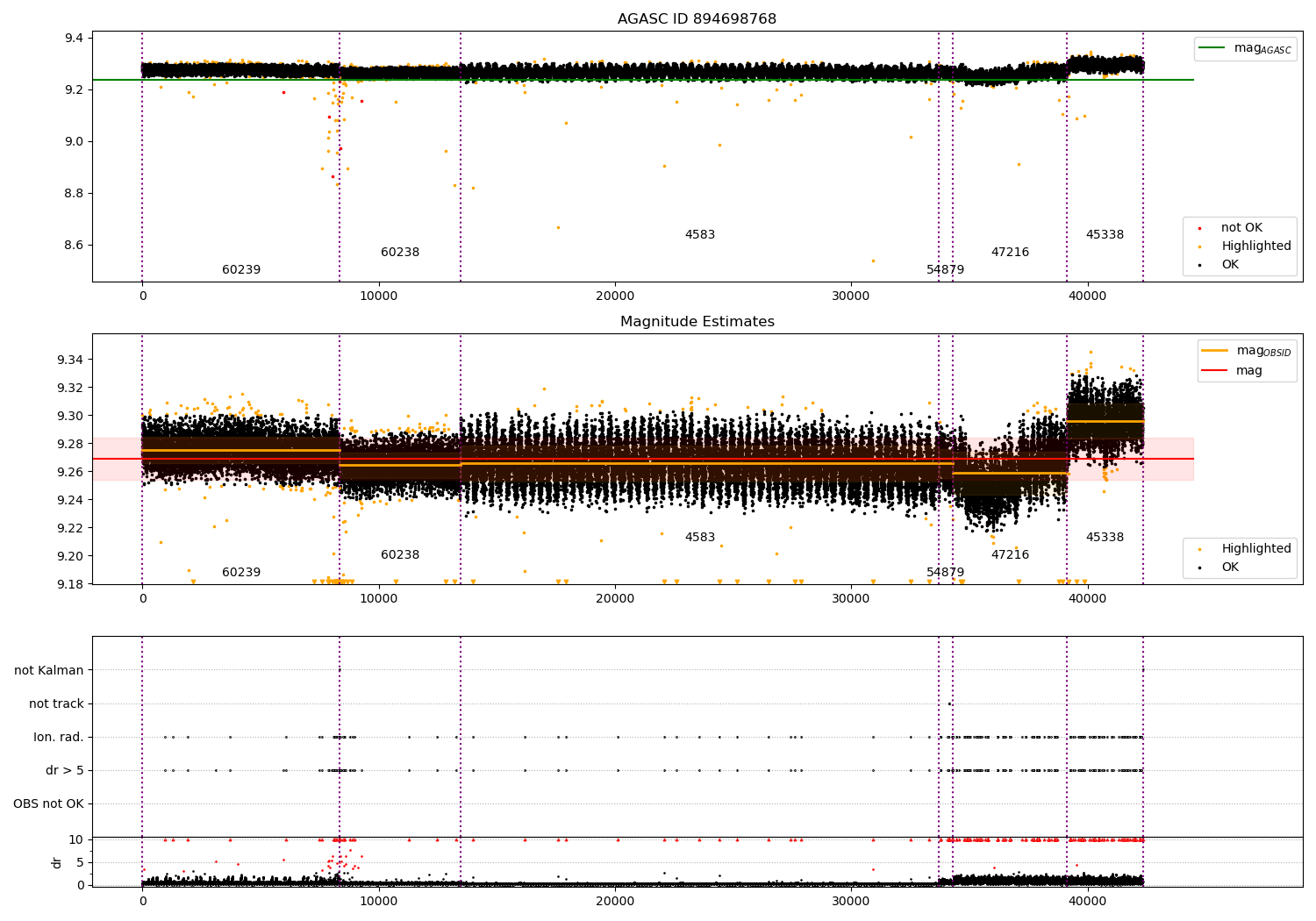Click obsid label 60238 in the top plot
The image size is (1316, 921).
pyautogui.click(x=400, y=252)
